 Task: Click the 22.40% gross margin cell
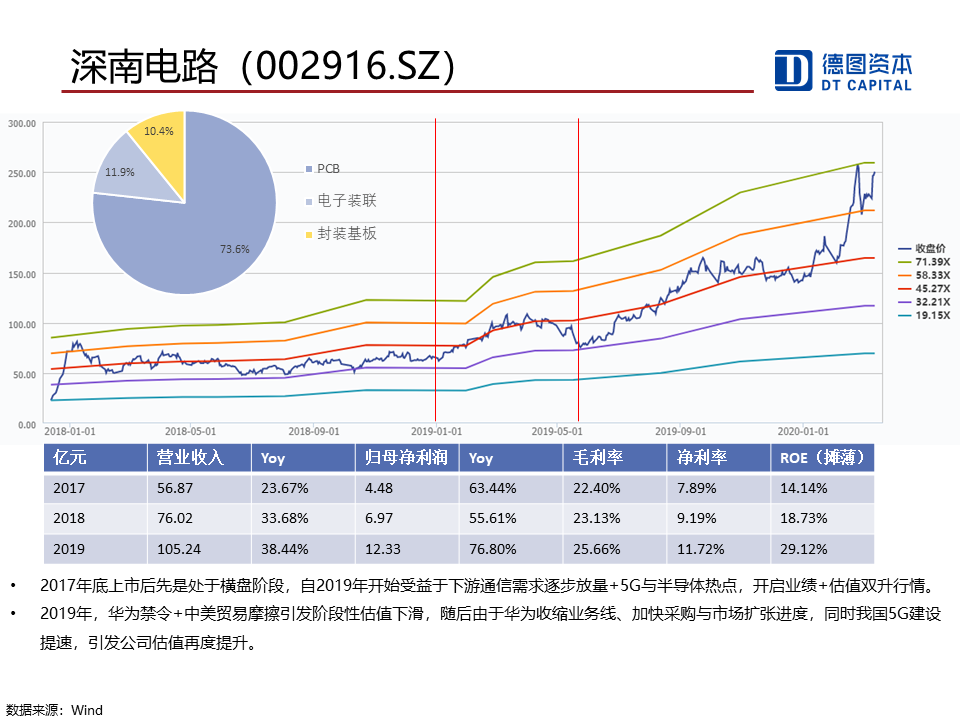[x=615, y=488]
